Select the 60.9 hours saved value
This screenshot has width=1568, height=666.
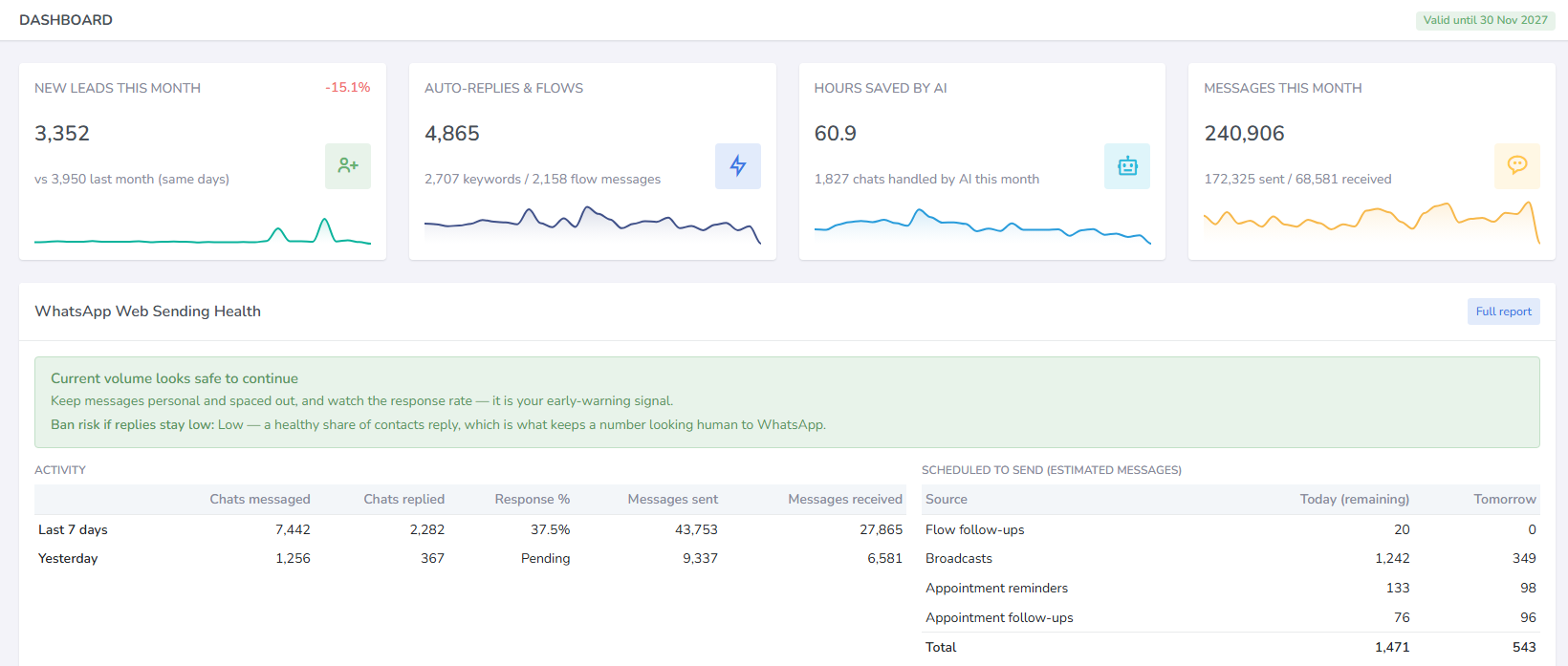(836, 134)
